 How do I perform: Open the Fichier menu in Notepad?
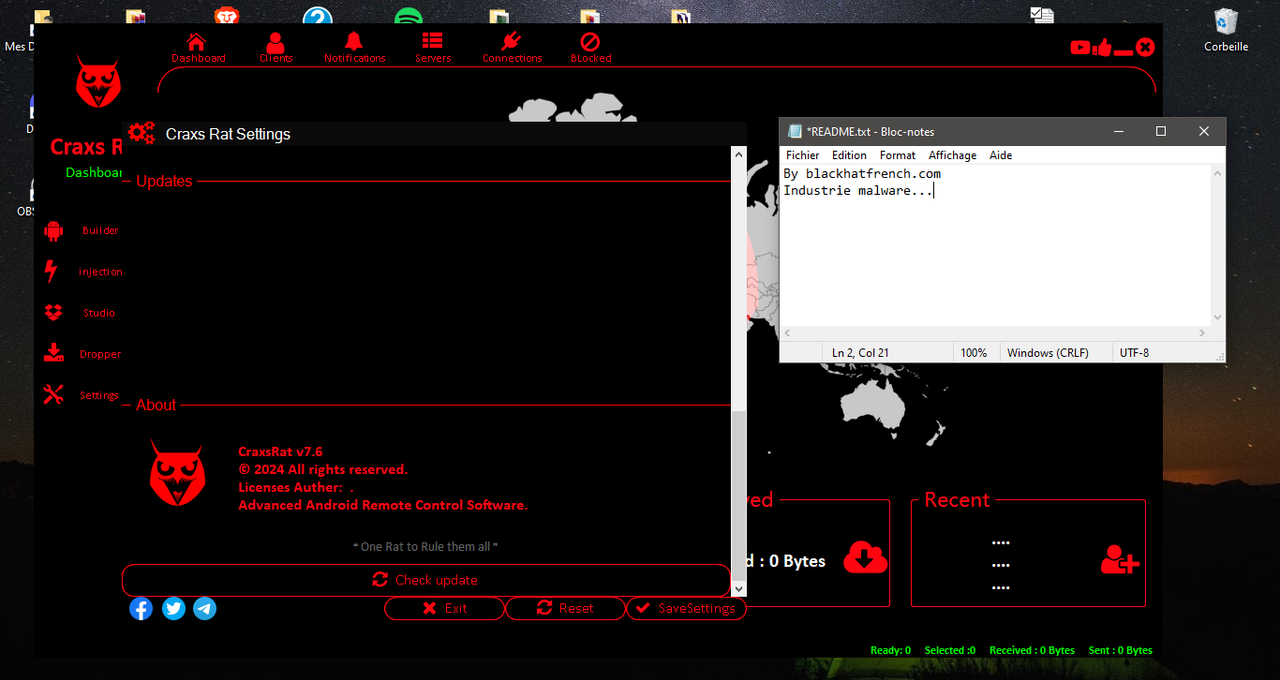(x=802, y=155)
